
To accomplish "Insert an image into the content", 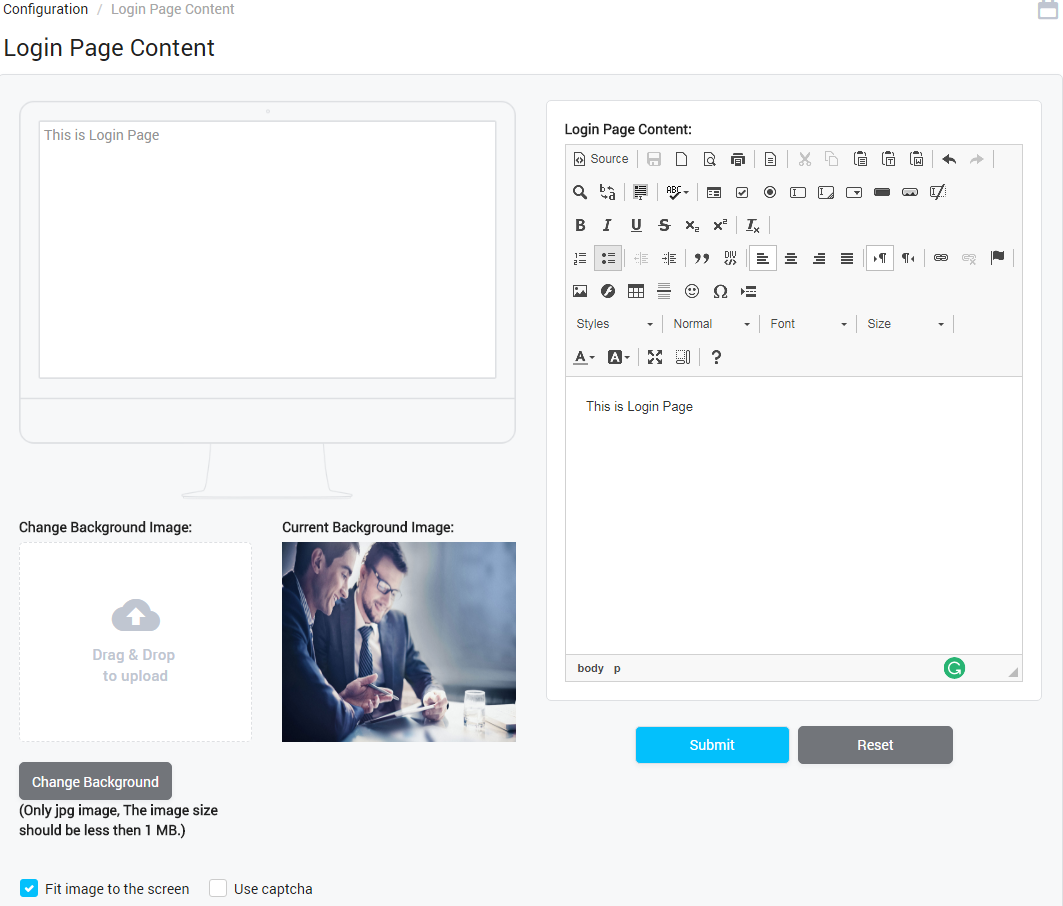I will tap(580, 291).
